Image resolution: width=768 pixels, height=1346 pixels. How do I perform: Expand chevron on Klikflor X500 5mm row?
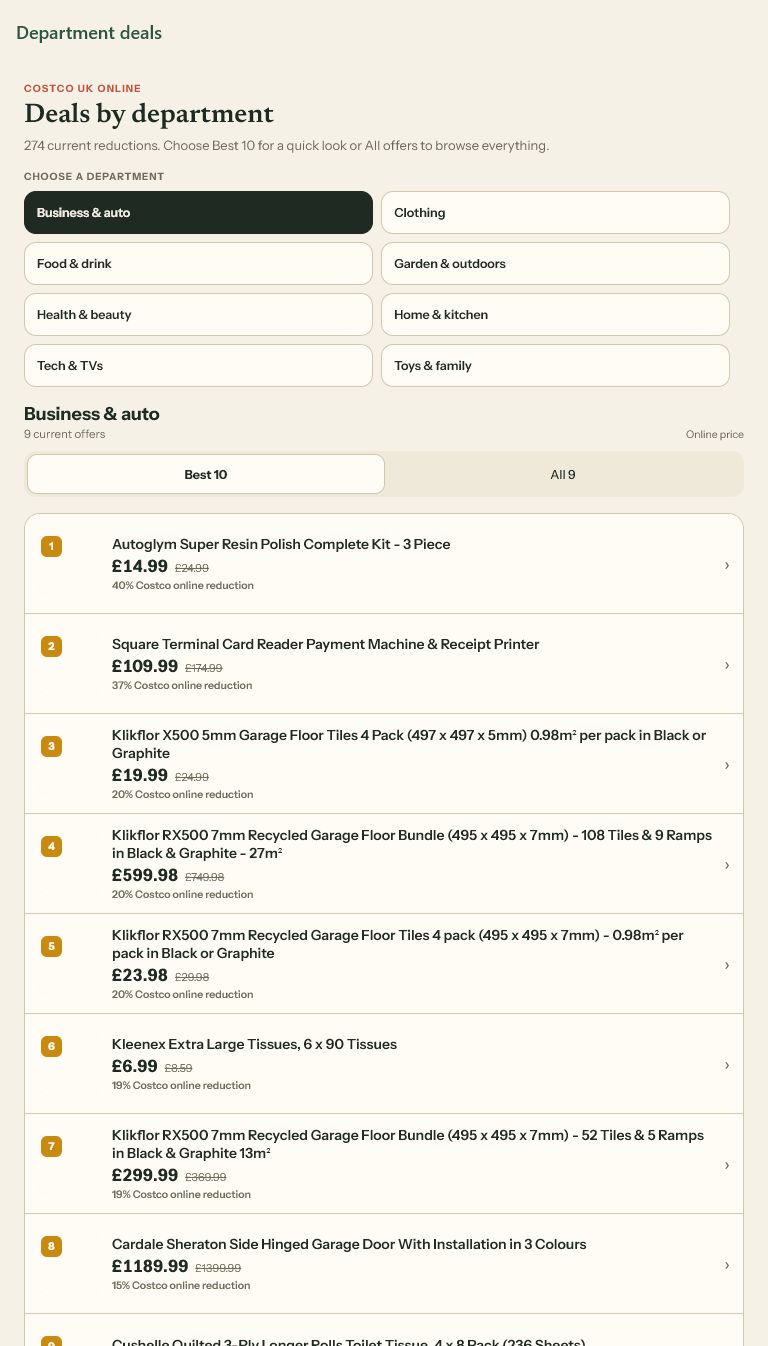point(727,765)
